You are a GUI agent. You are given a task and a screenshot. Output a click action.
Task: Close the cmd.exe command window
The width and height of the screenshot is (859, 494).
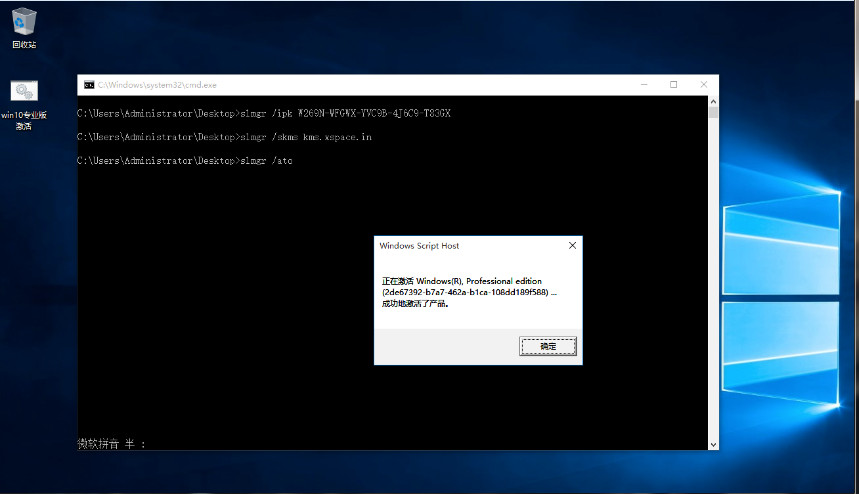[x=704, y=85]
